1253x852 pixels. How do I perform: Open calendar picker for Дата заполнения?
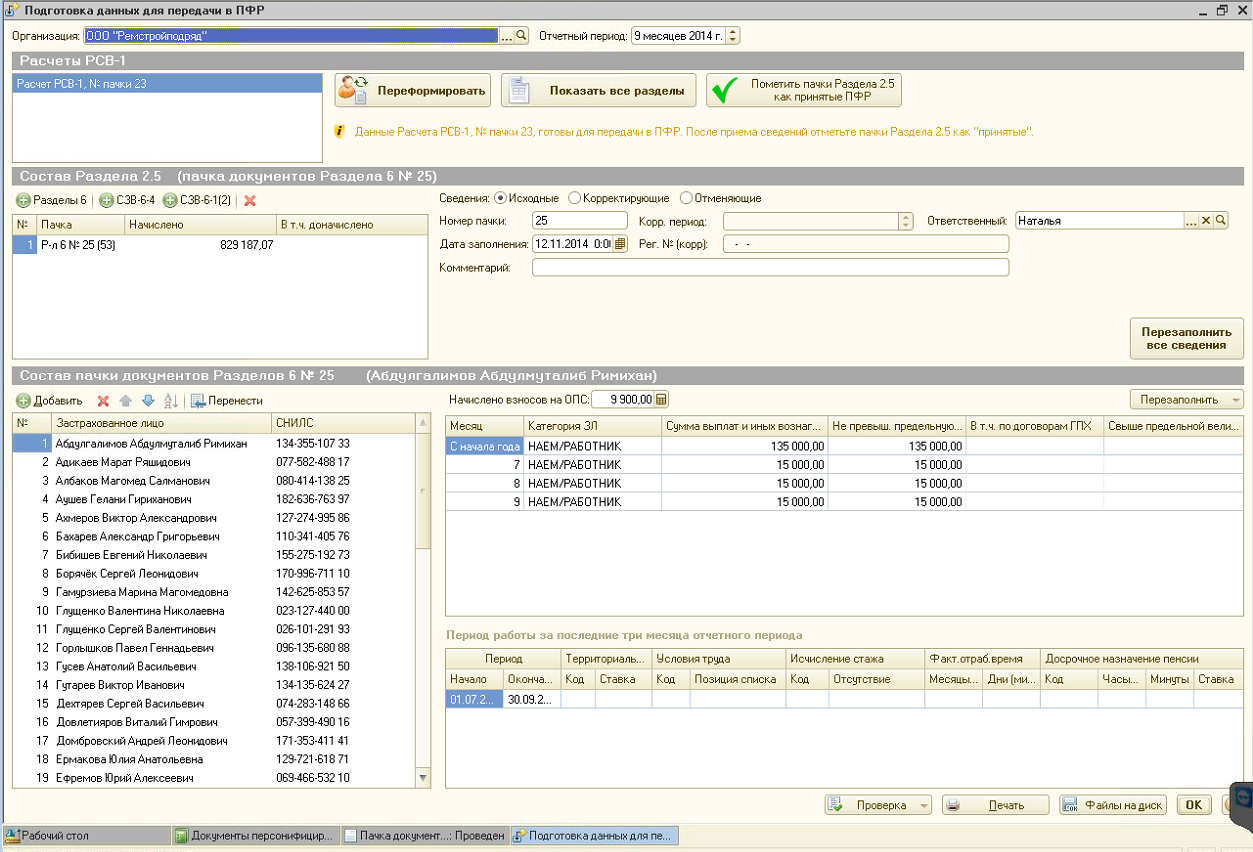point(620,243)
